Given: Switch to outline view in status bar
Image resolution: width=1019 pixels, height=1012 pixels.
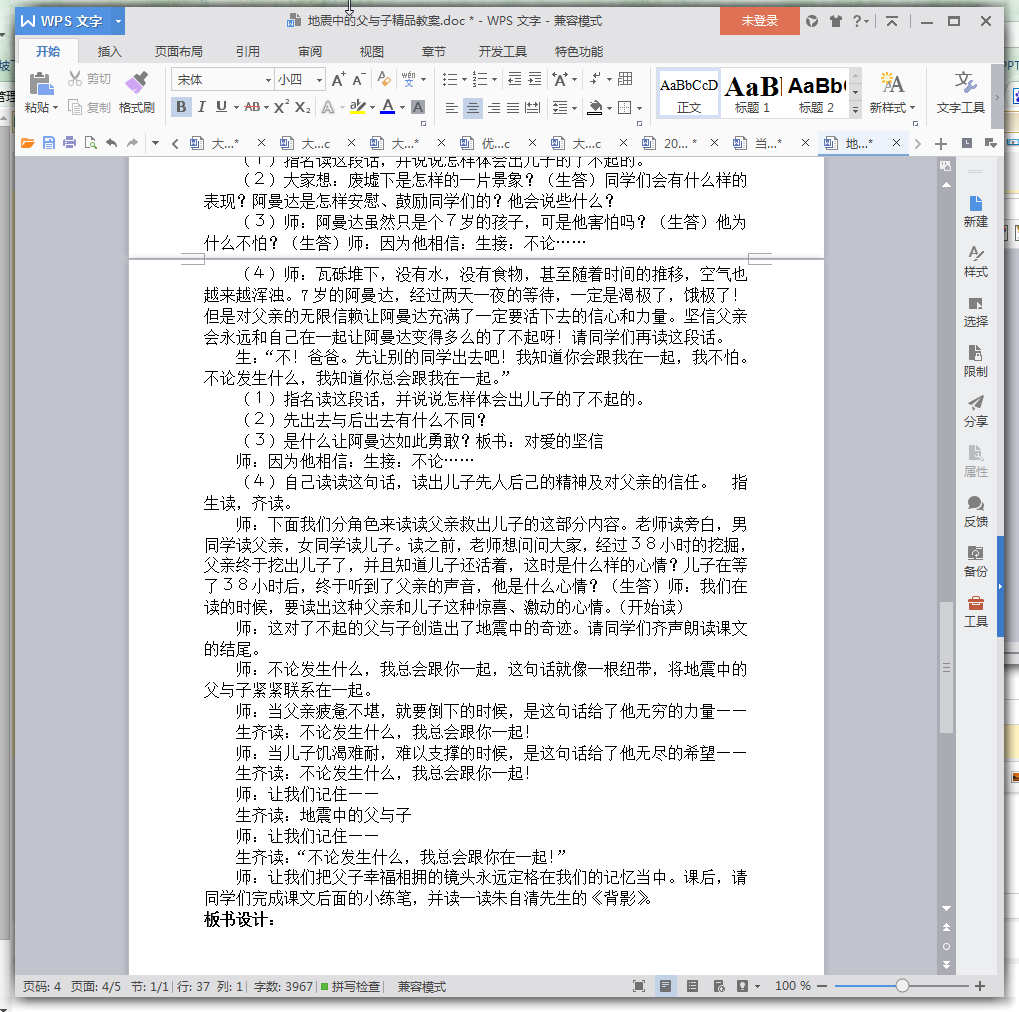Looking at the screenshot, I should coord(692,986).
